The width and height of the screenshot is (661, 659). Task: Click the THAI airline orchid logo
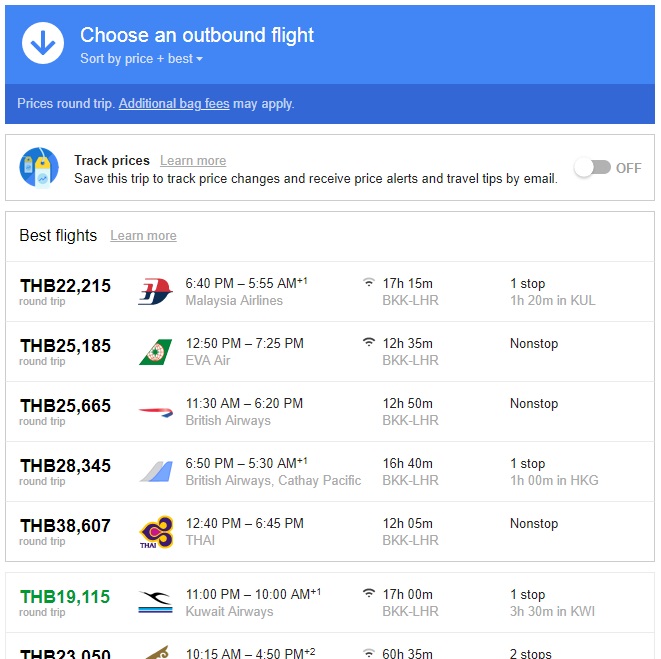(156, 532)
